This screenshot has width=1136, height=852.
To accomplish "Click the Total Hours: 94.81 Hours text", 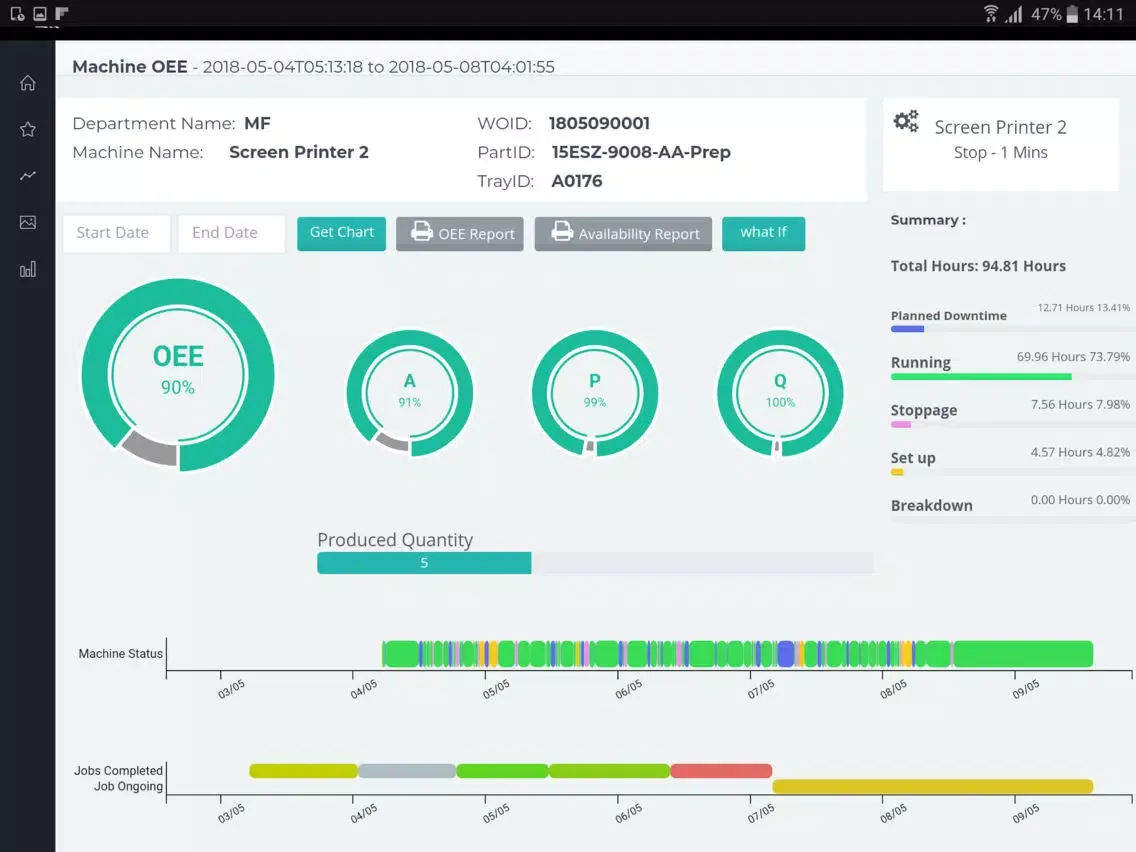I will 978,266.
